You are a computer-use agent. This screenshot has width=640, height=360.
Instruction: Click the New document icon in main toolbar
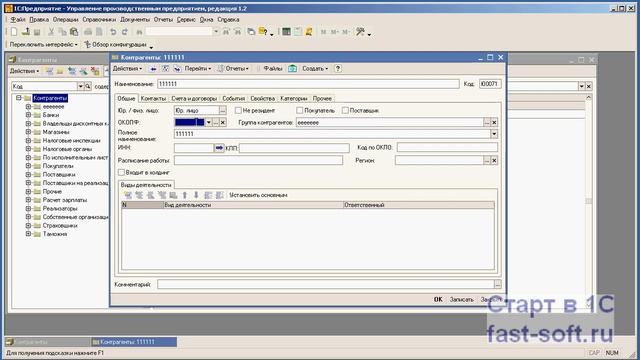click(14, 31)
